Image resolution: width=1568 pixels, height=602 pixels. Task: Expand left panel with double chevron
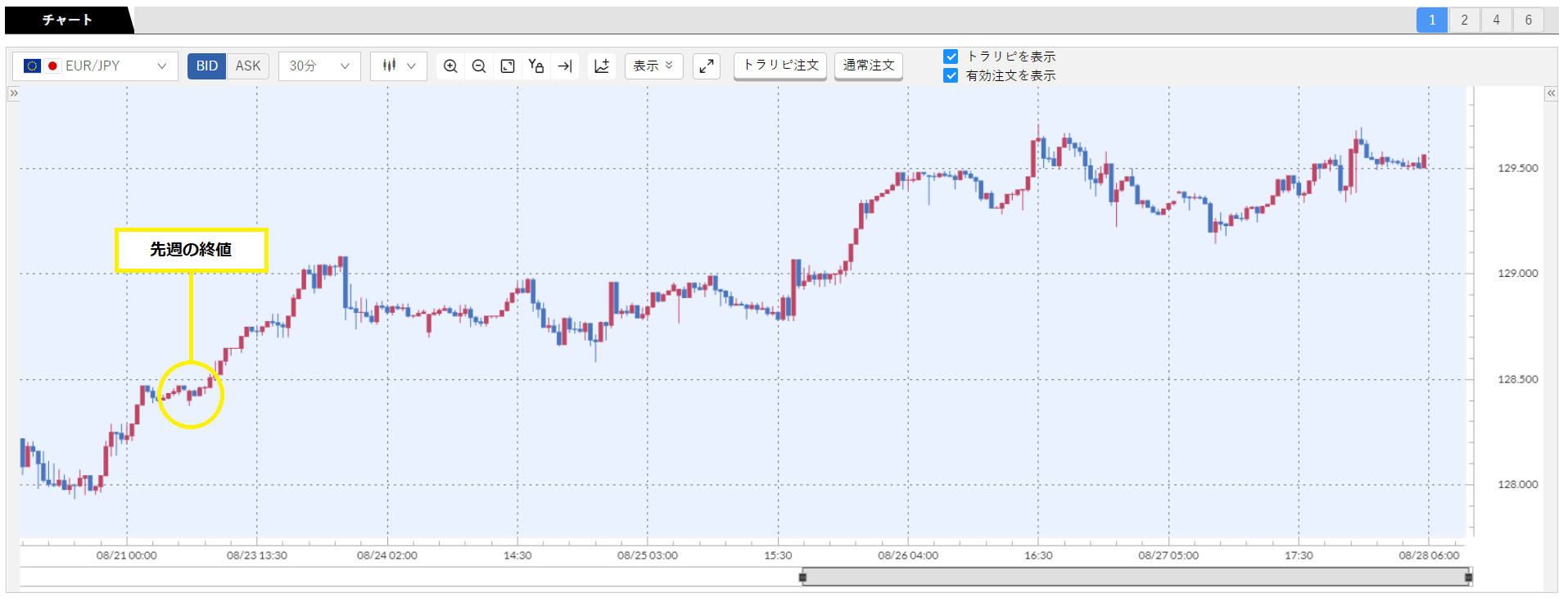pyautogui.click(x=14, y=93)
